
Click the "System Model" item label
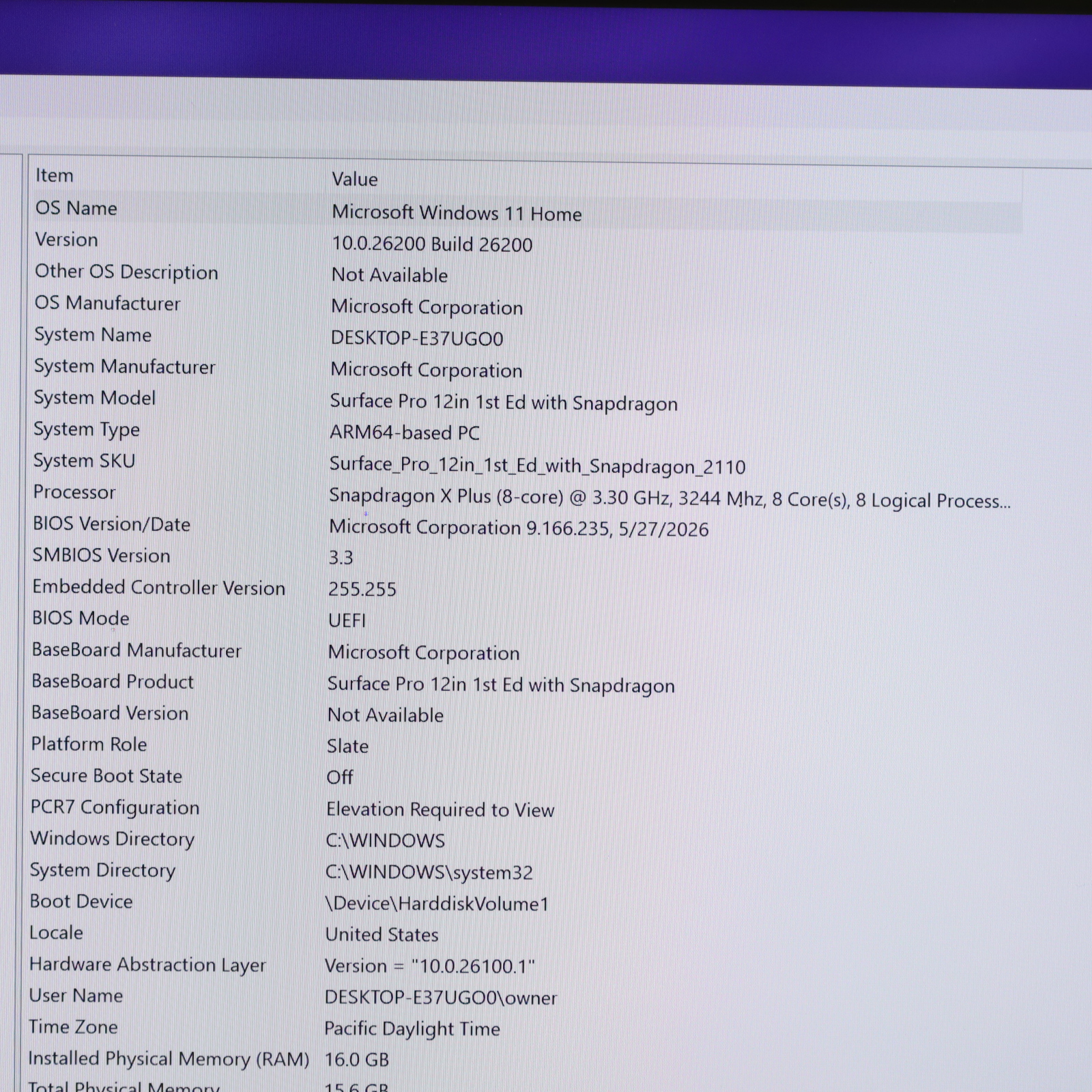click(95, 398)
